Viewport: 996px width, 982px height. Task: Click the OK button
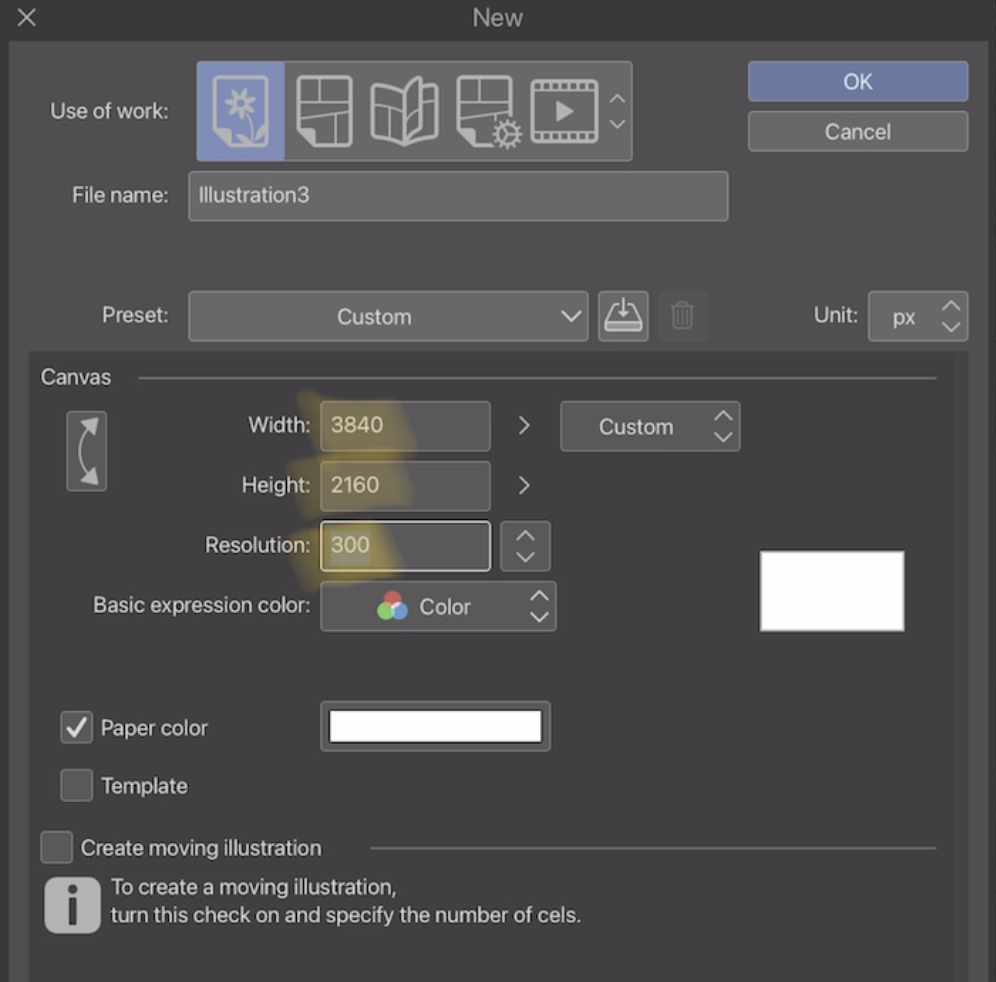point(858,81)
